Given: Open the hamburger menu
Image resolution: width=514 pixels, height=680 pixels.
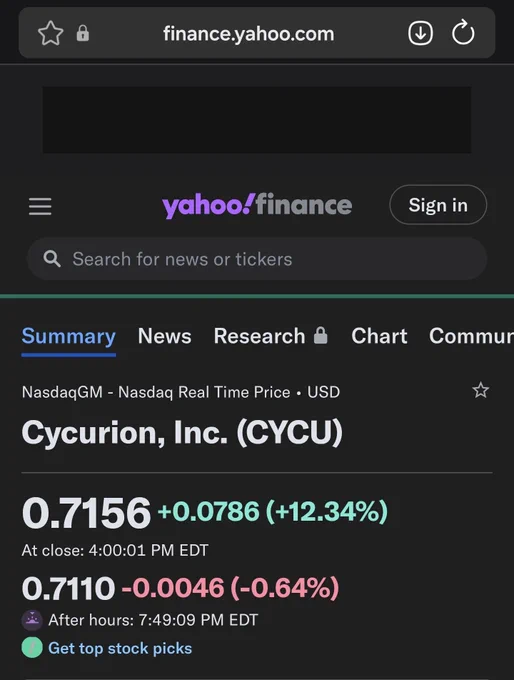Looking at the screenshot, I should [40, 206].
